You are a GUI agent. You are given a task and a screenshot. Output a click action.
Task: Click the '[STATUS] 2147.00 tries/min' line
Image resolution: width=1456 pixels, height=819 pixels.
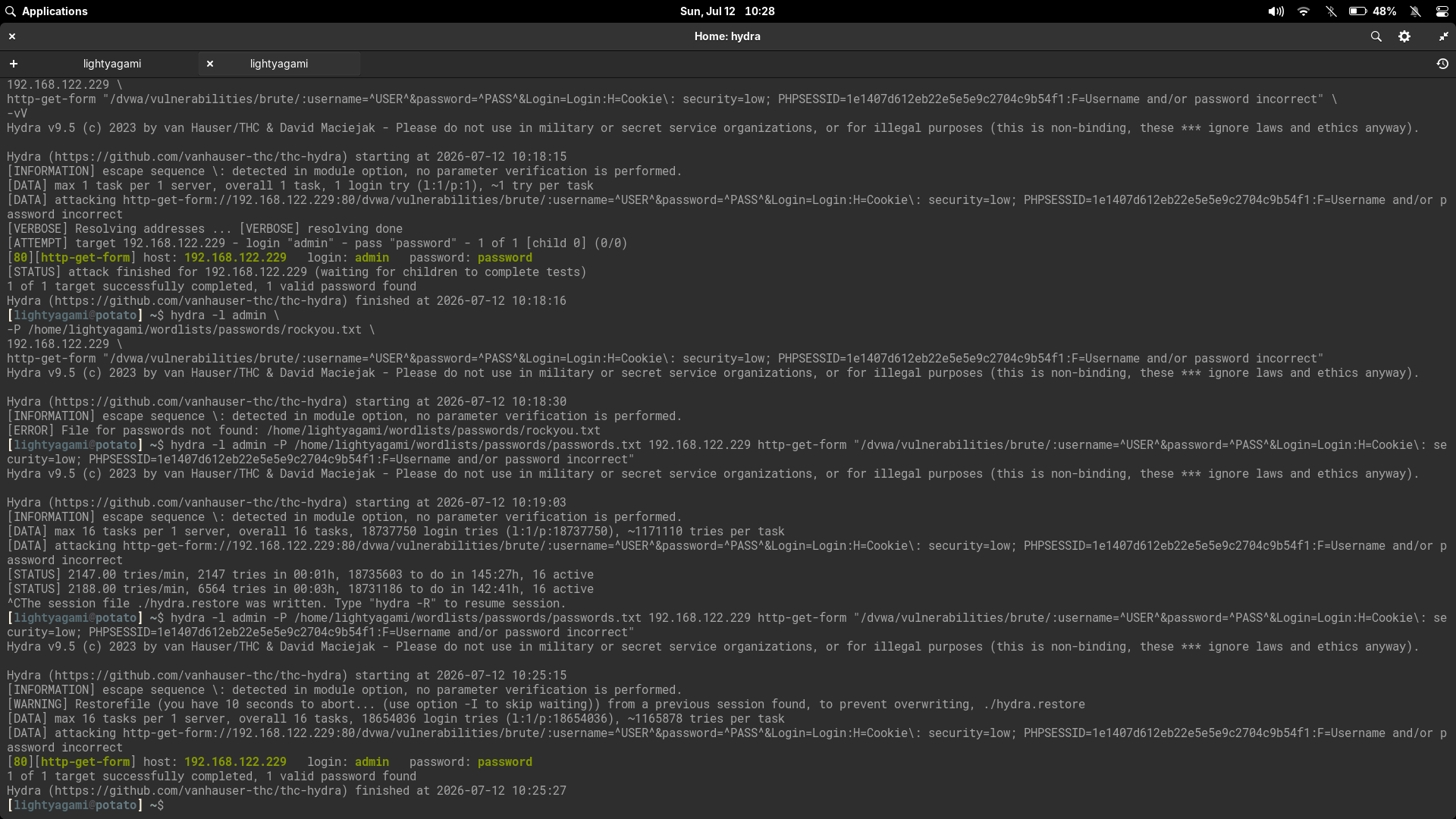[300, 575]
